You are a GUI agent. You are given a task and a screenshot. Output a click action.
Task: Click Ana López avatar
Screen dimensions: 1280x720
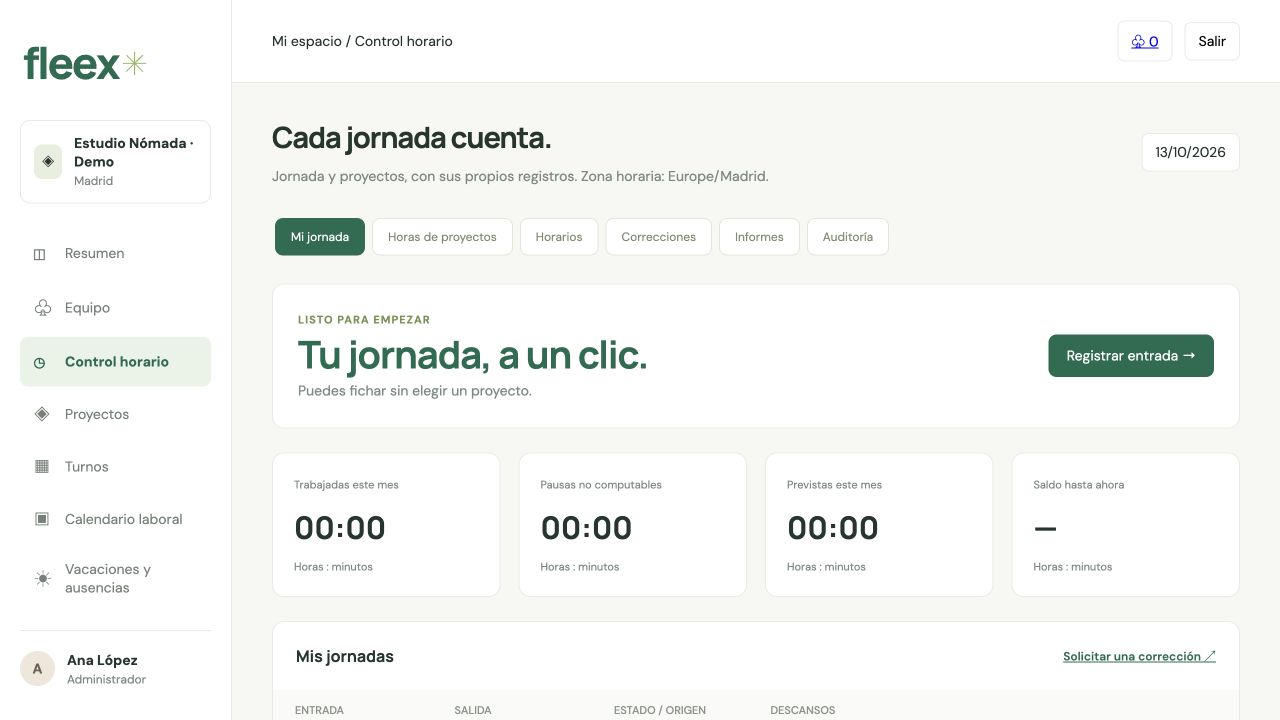coord(38,669)
